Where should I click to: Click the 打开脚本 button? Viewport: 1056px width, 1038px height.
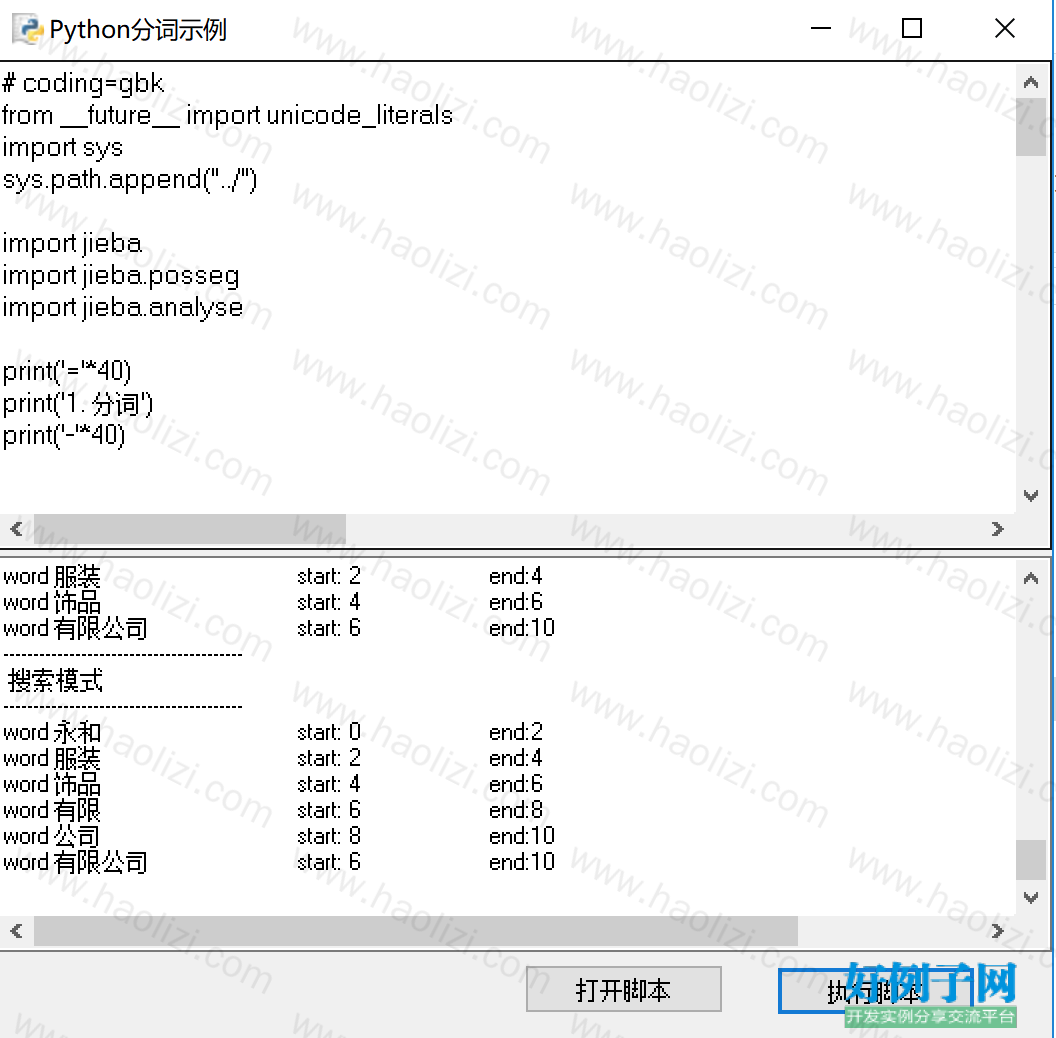point(623,989)
